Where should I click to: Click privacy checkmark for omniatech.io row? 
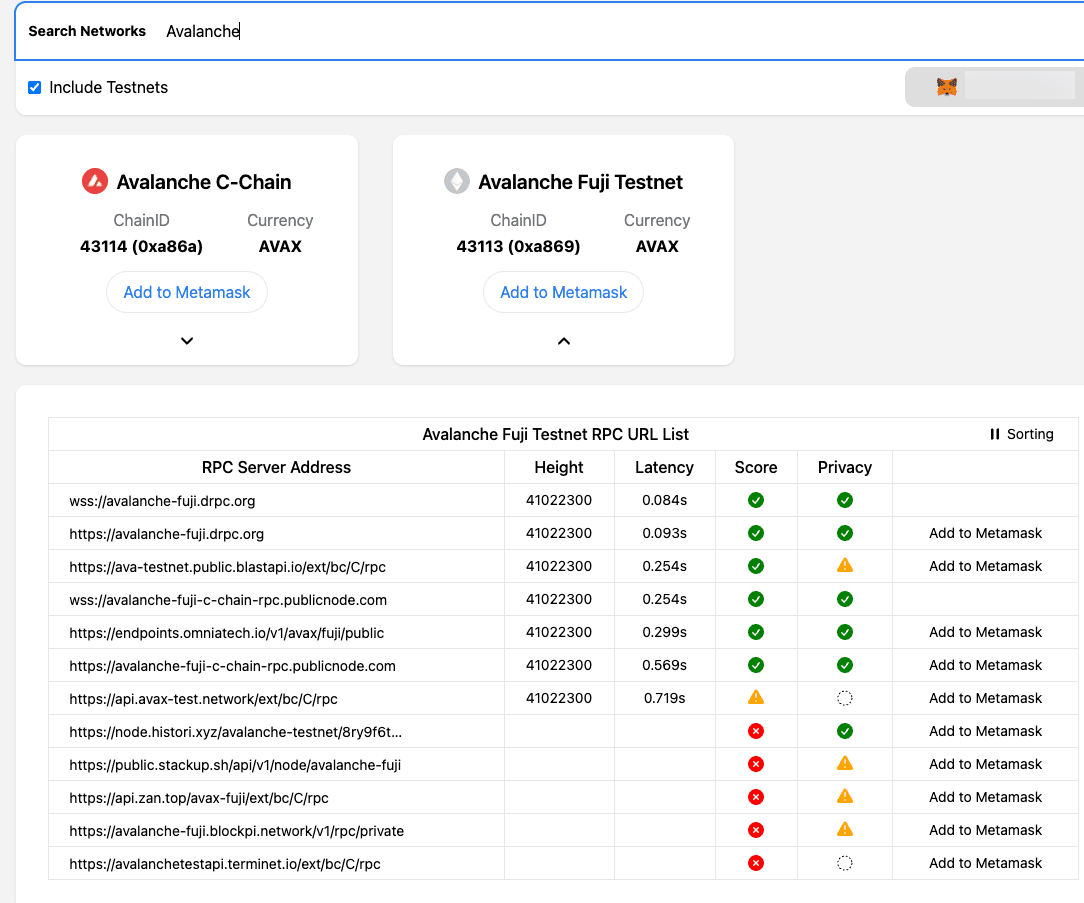pos(844,632)
